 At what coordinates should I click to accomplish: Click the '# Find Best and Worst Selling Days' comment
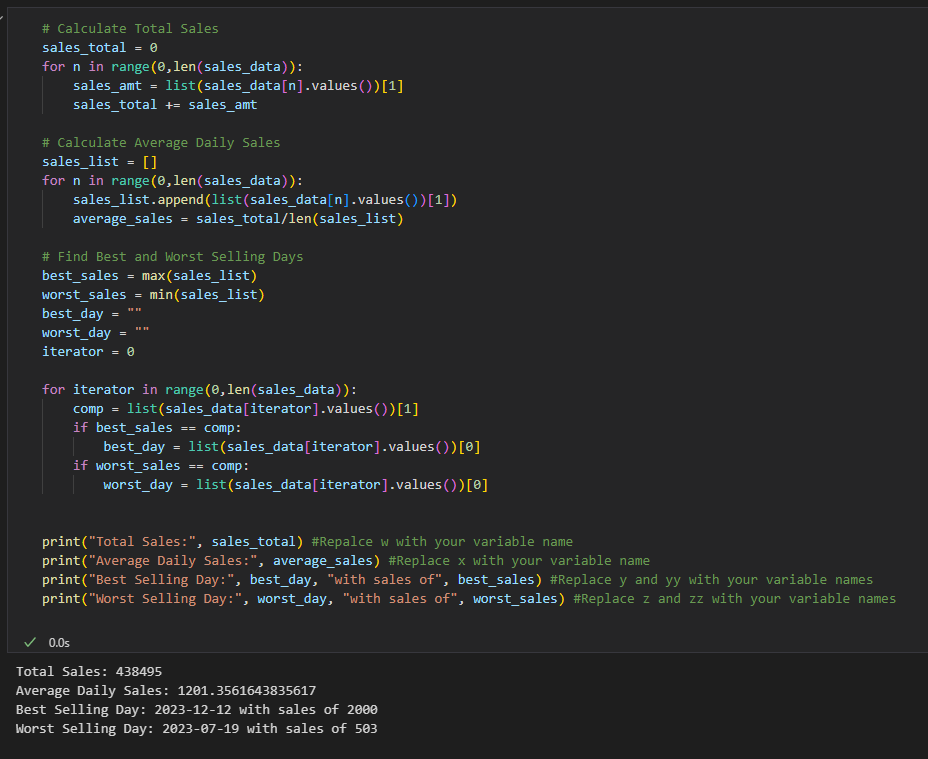173,256
